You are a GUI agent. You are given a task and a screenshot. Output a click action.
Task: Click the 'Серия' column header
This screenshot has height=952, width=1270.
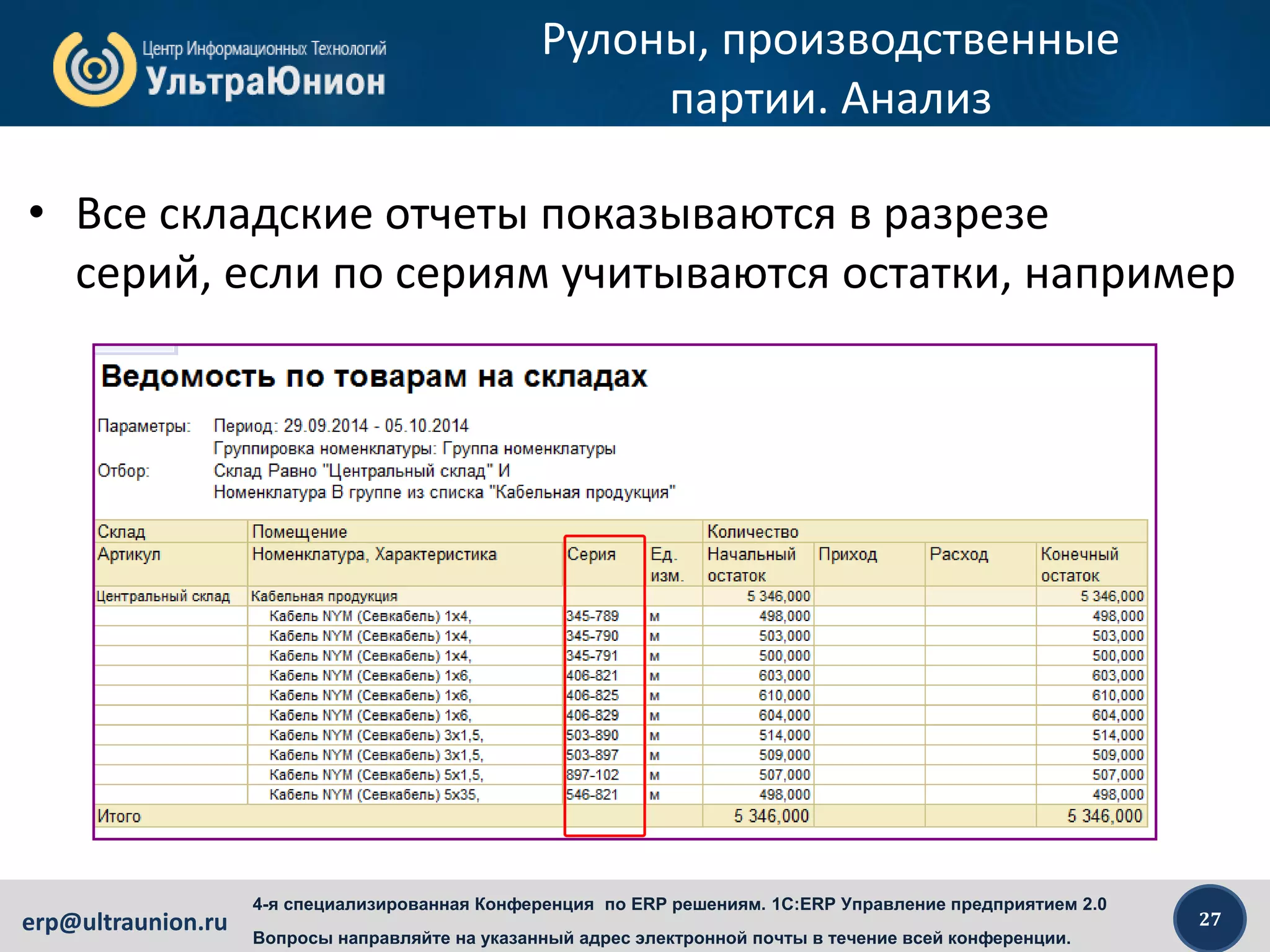(592, 554)
